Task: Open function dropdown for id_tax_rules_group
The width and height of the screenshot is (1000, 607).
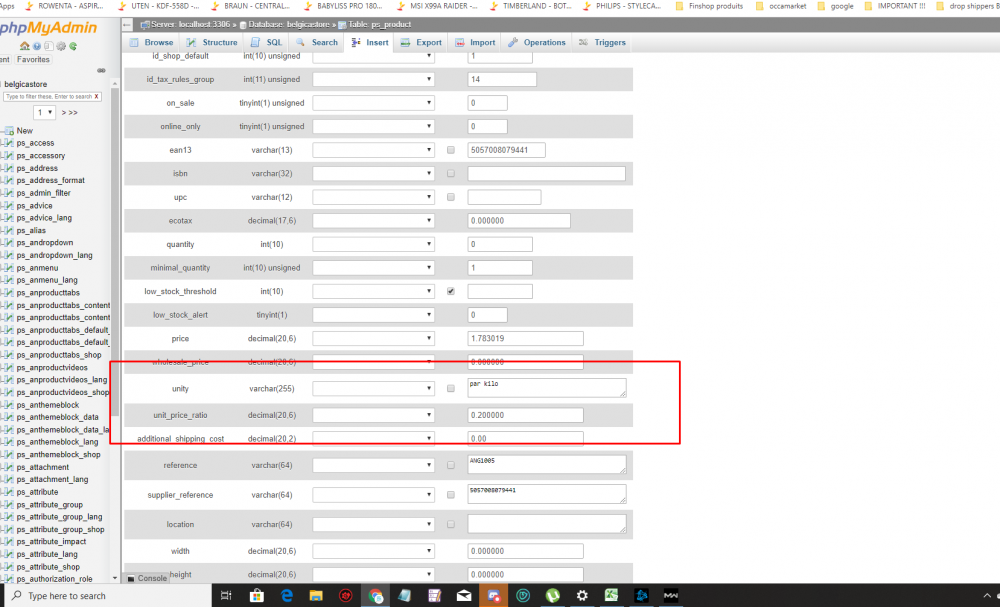Action: [373, 80]
